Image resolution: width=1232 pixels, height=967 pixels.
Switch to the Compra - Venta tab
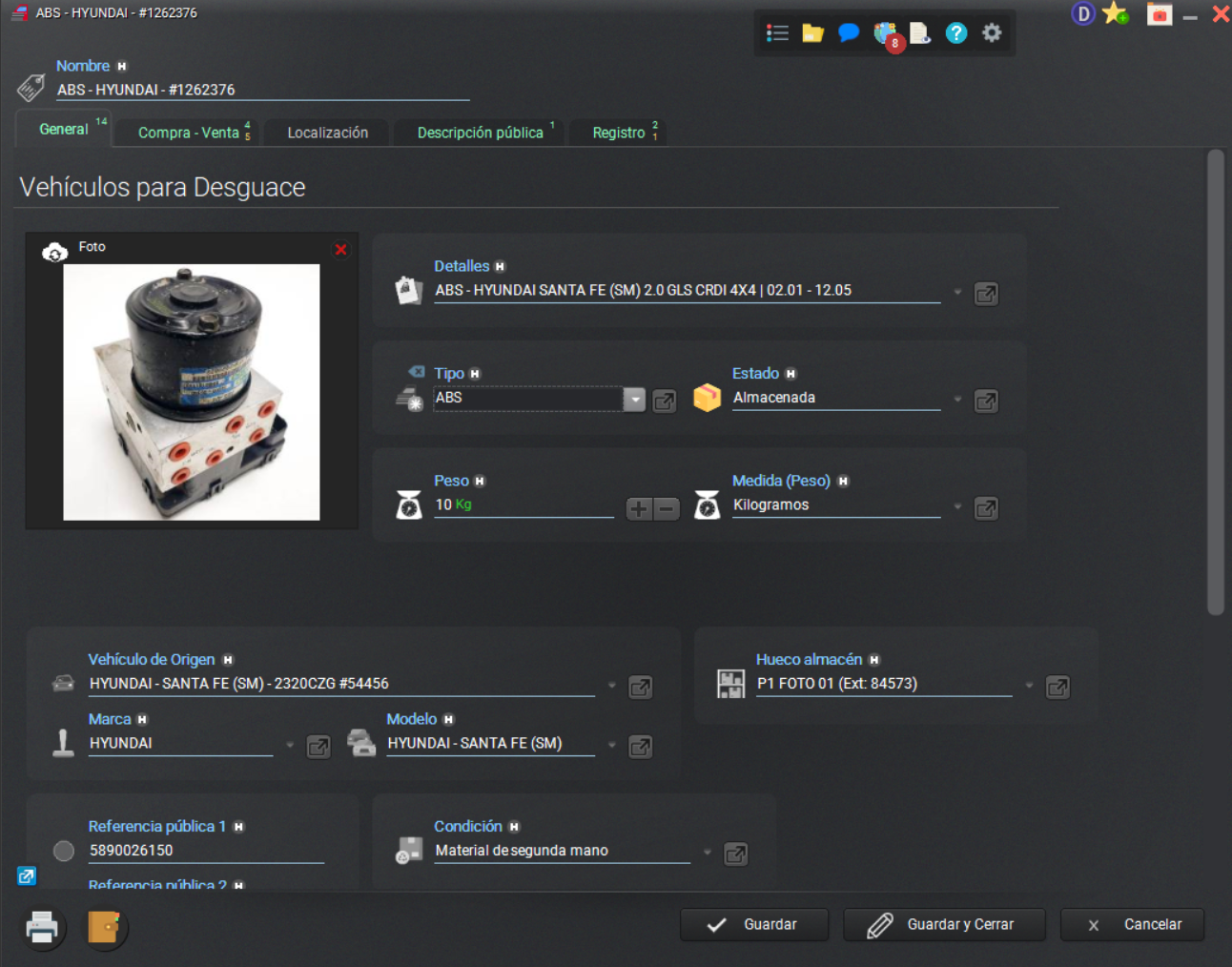(189, 133)
